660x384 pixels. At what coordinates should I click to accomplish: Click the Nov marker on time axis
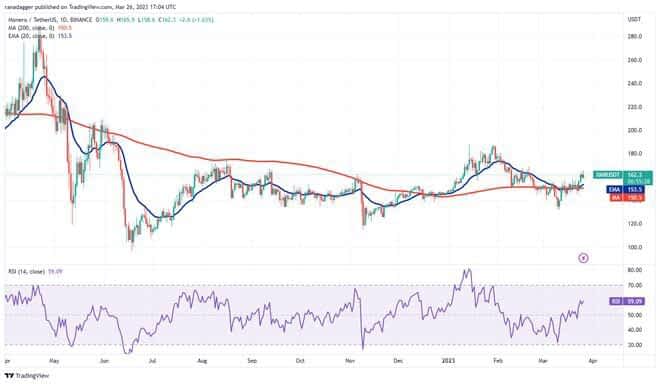point(350,361)
